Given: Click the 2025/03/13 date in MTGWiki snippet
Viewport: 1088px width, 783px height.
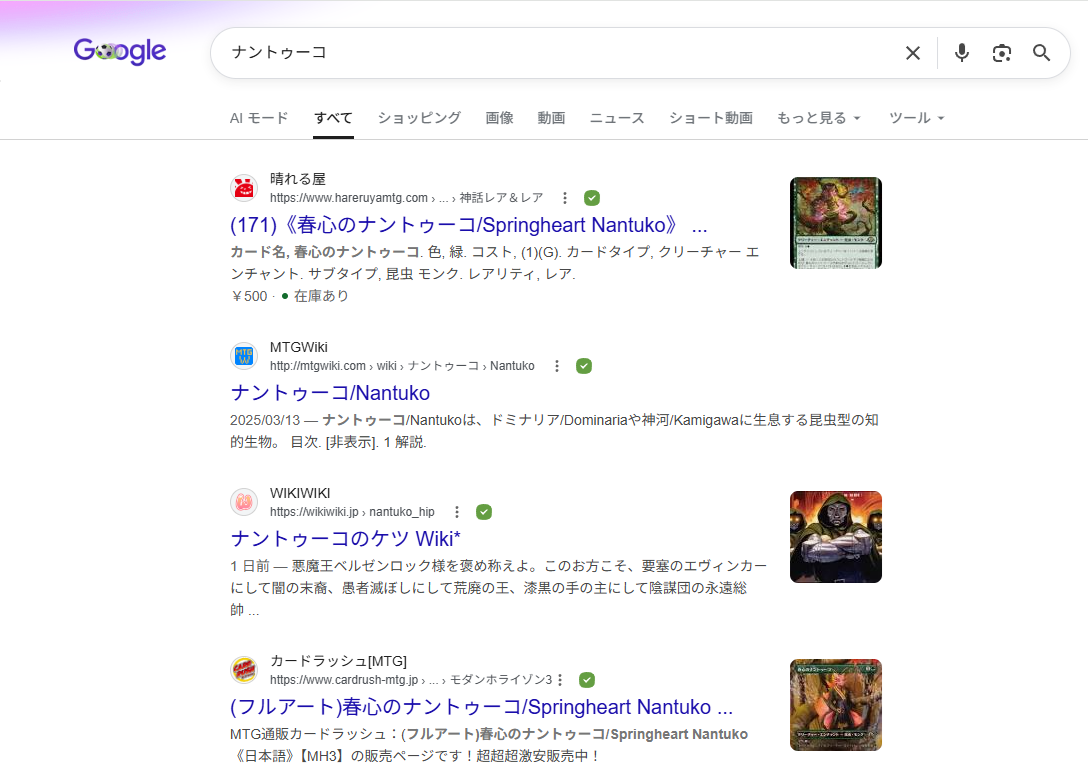Looking at the screenshot, I should pyautogui.click(x=265, y=421).
